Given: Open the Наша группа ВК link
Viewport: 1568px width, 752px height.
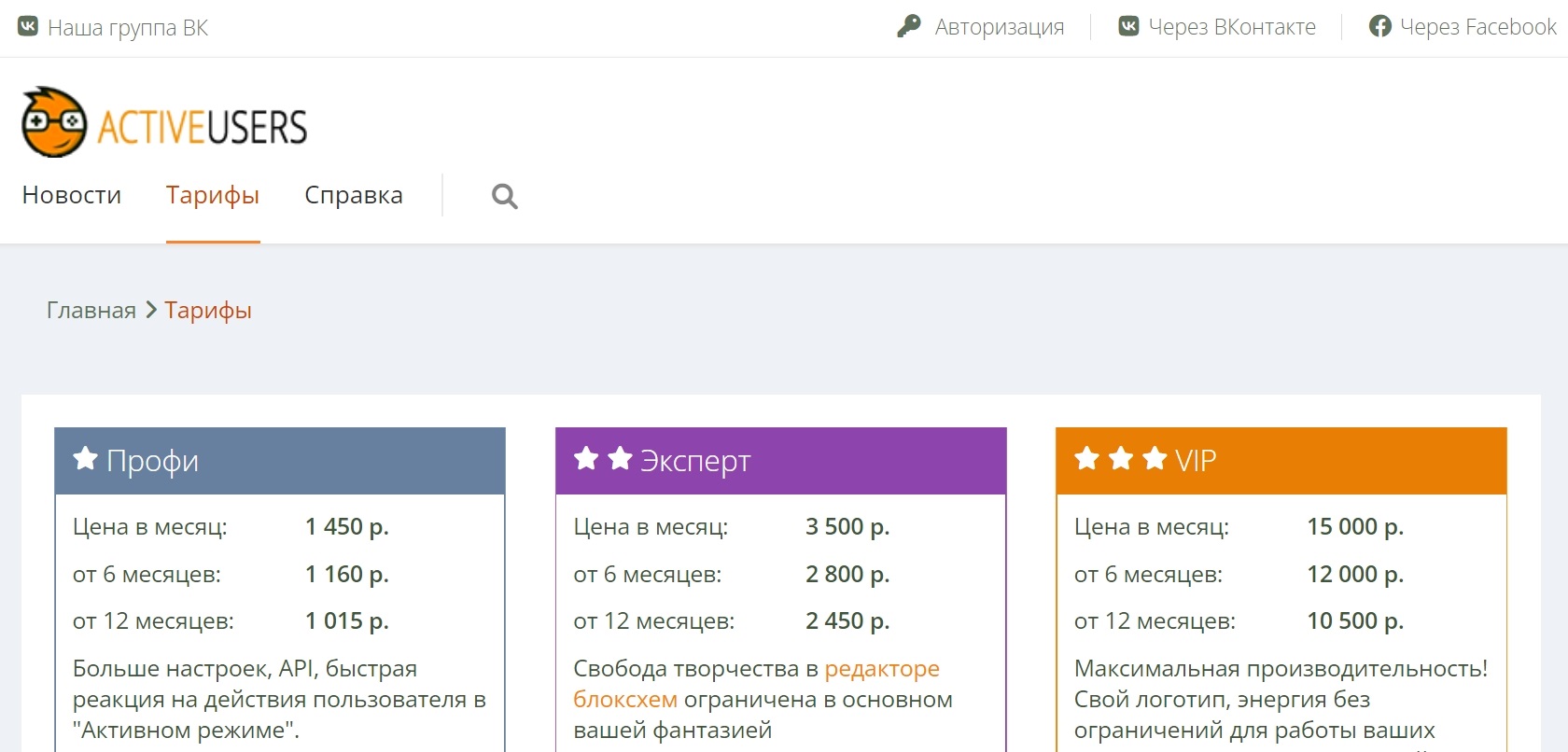Looking at the screenshot, I should (128, 28).
